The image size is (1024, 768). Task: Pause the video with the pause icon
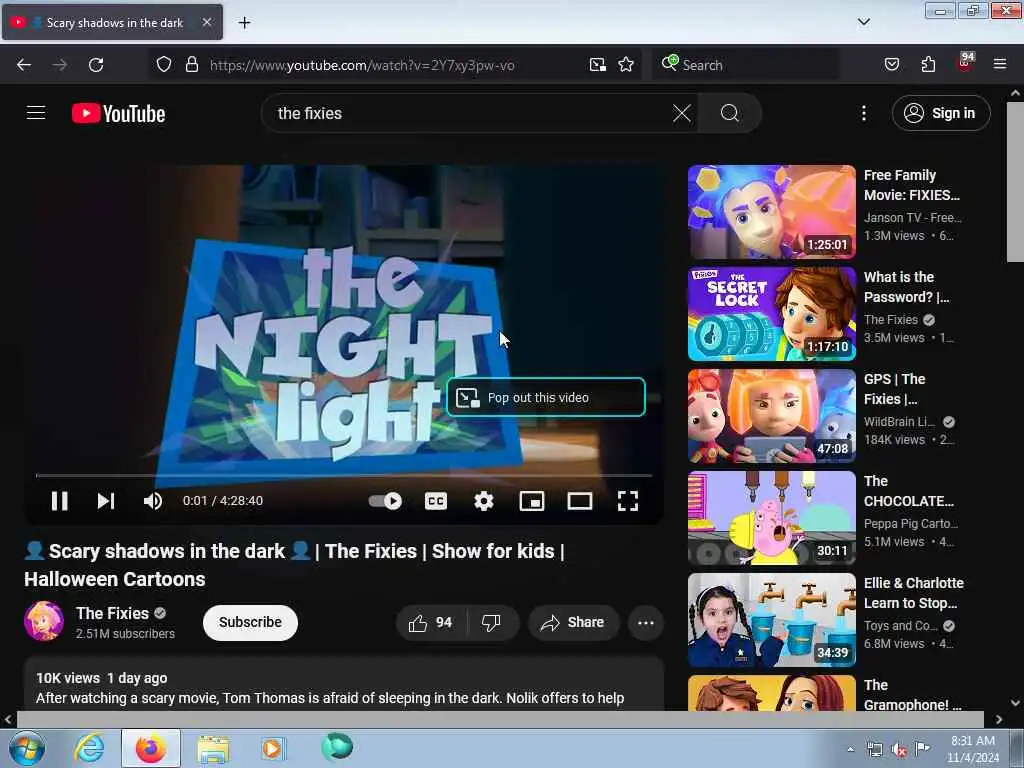(59, 501)
